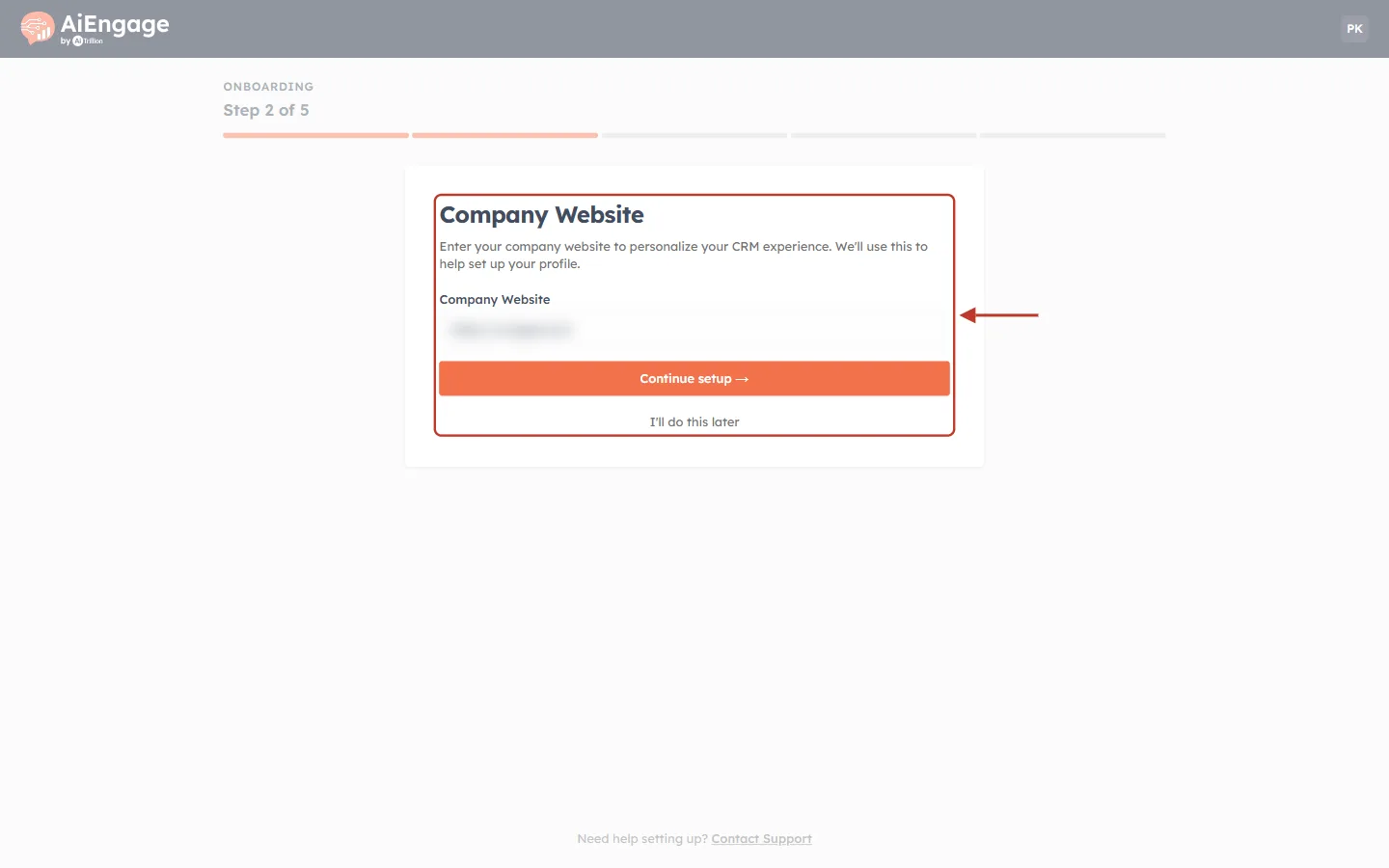1389x868 pixels.
Task: Click the second progress bar segment
Action: pyautogui.click(x=504, y=136)
